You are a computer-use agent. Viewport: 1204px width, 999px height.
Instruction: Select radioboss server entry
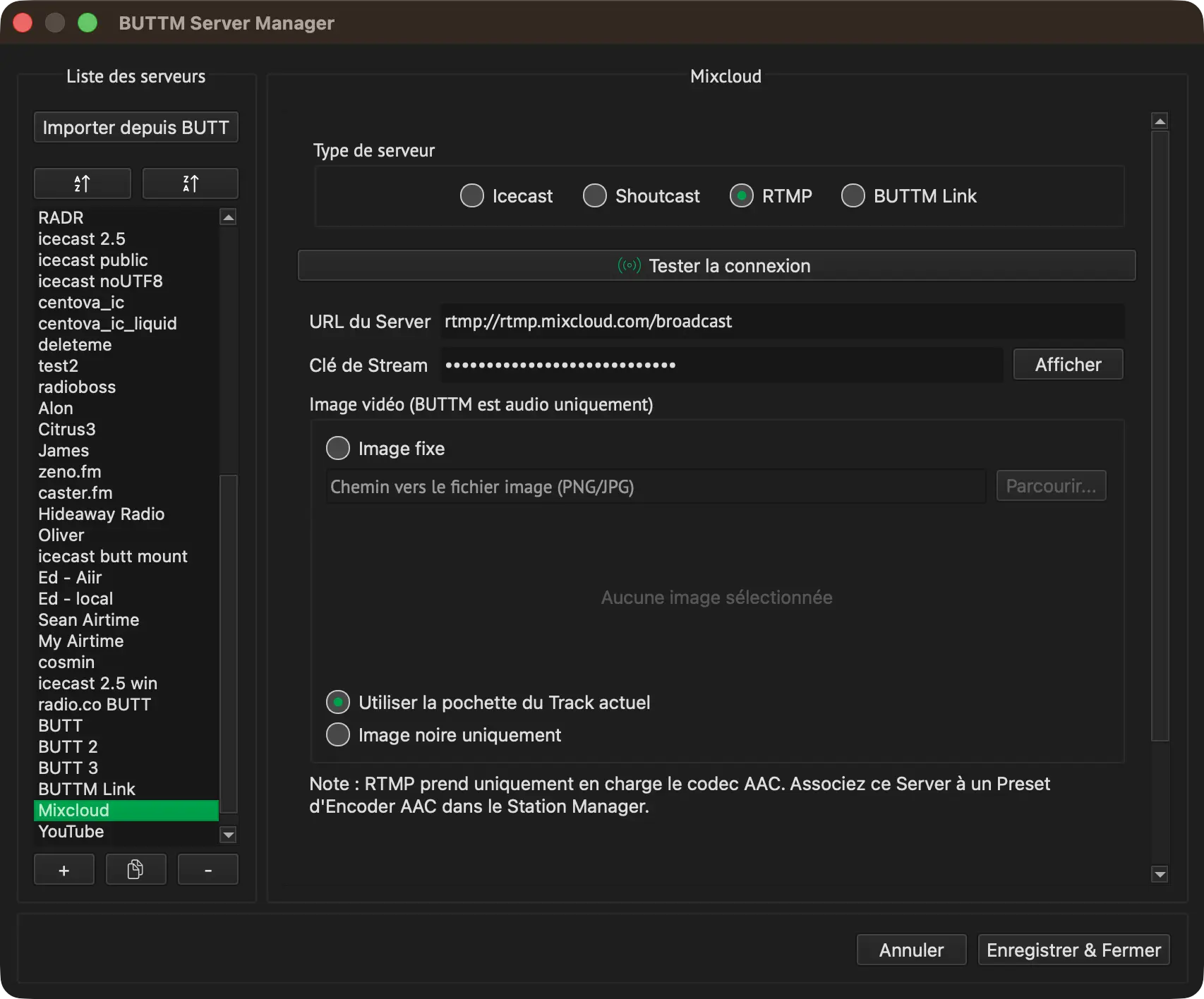tap(126, 387)
